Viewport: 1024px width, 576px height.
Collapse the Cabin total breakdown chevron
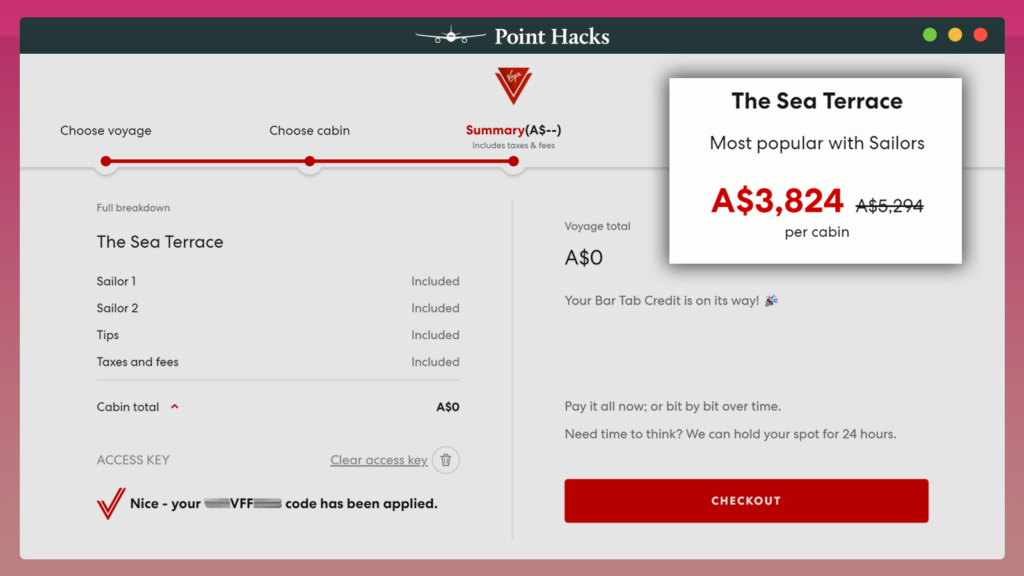(x=174, y=407)
